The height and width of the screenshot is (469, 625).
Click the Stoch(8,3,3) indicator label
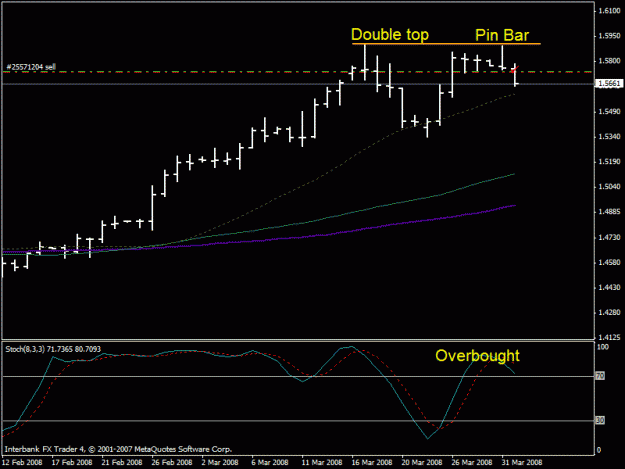click(53, 349)
